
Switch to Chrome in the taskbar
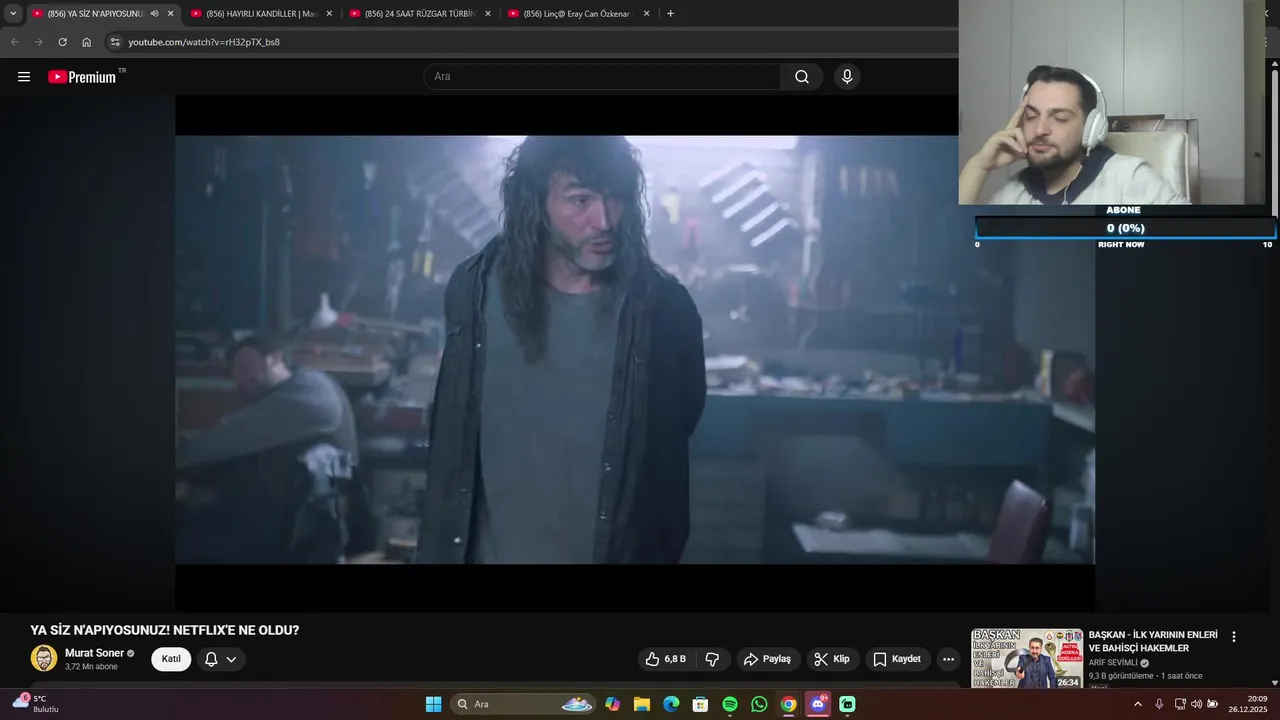click(x=788, y=704)
